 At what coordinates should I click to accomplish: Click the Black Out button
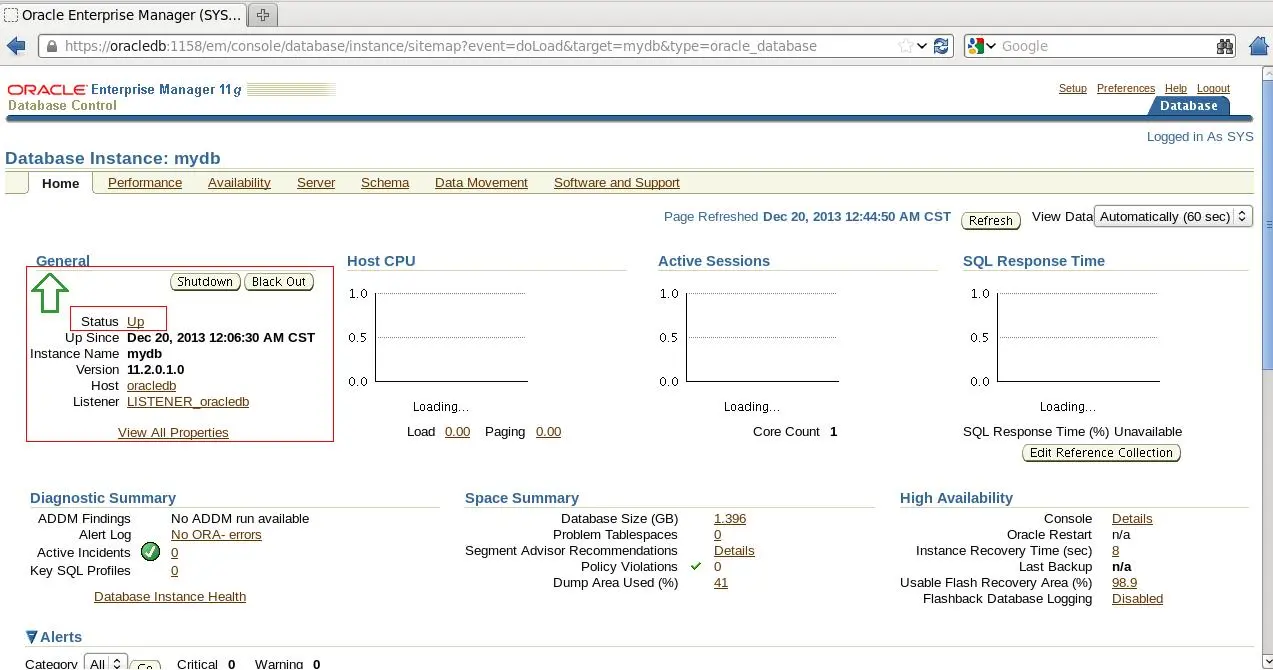[x=279, y=282]
